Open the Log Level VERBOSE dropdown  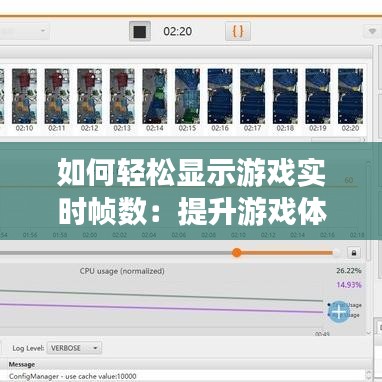[74, 348]
